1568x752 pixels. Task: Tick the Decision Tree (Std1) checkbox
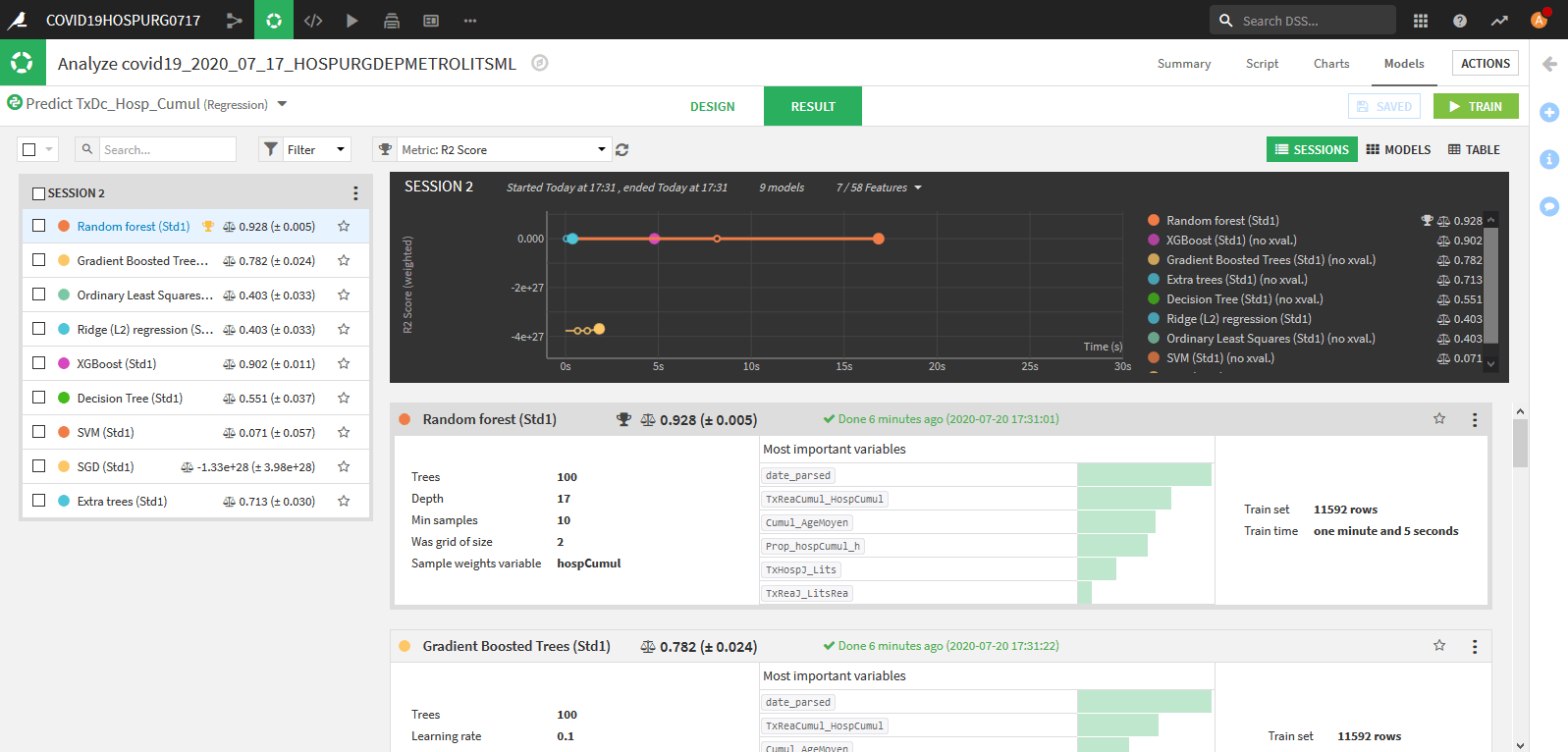pyautogui.click(x=39, y=398)
